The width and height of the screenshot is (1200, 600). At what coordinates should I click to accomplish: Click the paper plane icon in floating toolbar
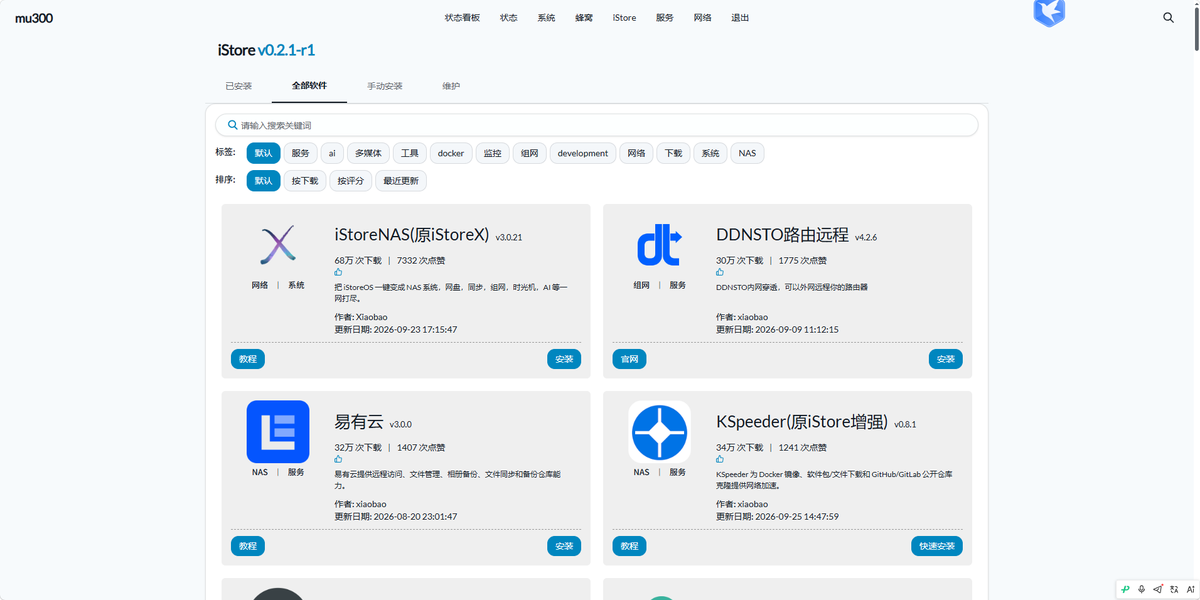click(x=1158, y=589)
